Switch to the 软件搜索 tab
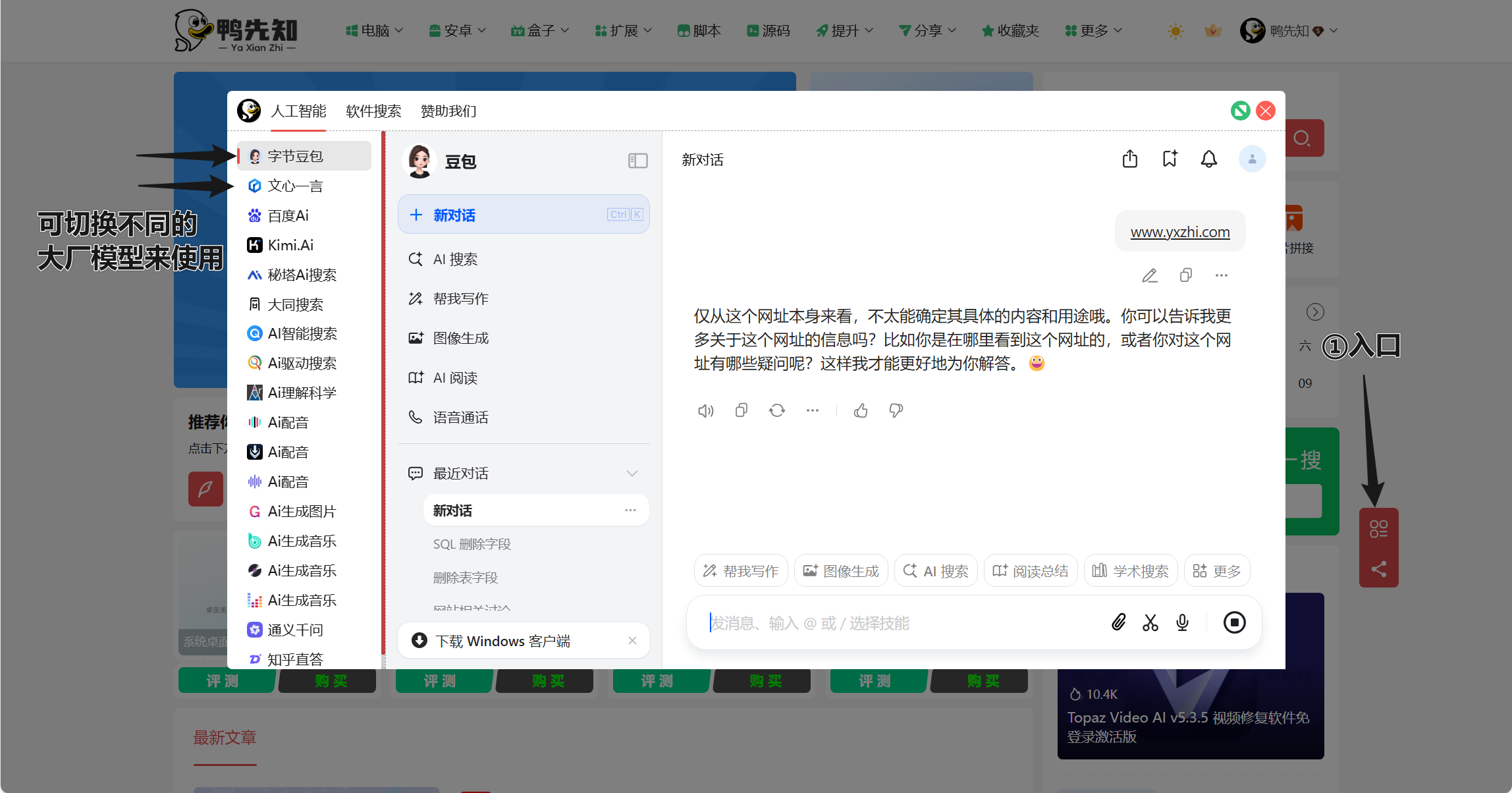This screenshot has height=793, width=1512. pos(373,111)
